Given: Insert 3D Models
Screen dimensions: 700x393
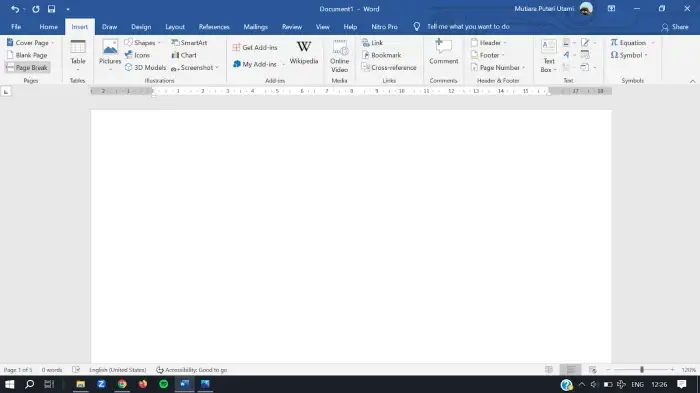Looking at the screenshot, I should [145, 67].
